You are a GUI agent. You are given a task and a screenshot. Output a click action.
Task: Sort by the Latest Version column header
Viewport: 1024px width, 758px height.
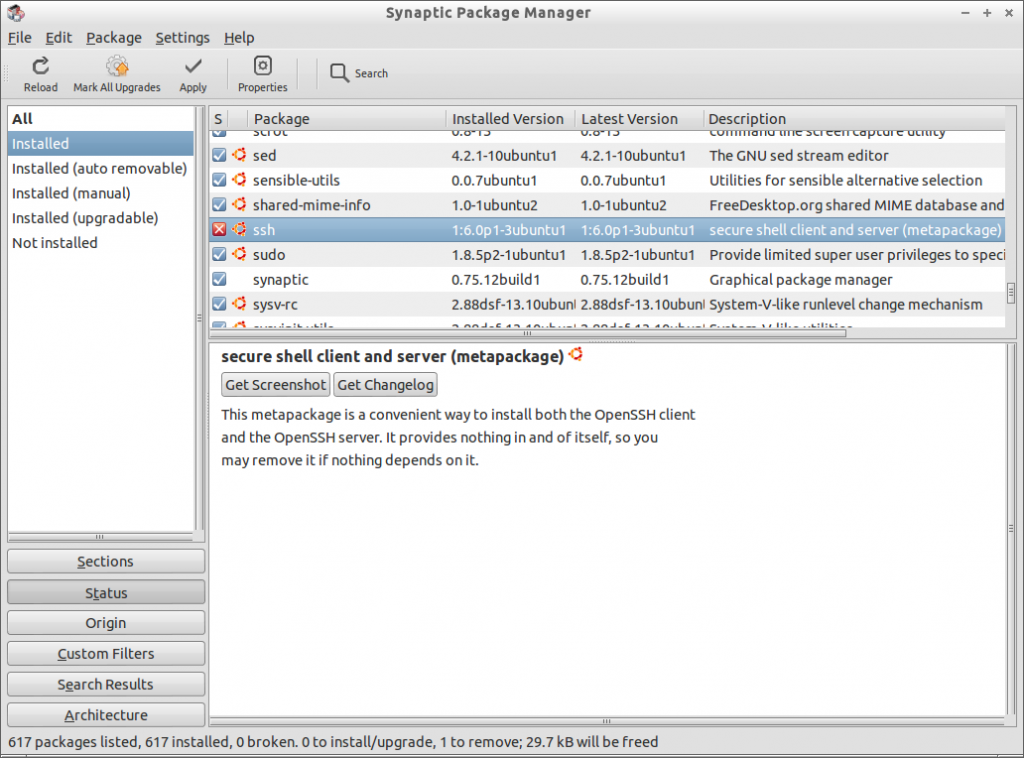point(630,119)
